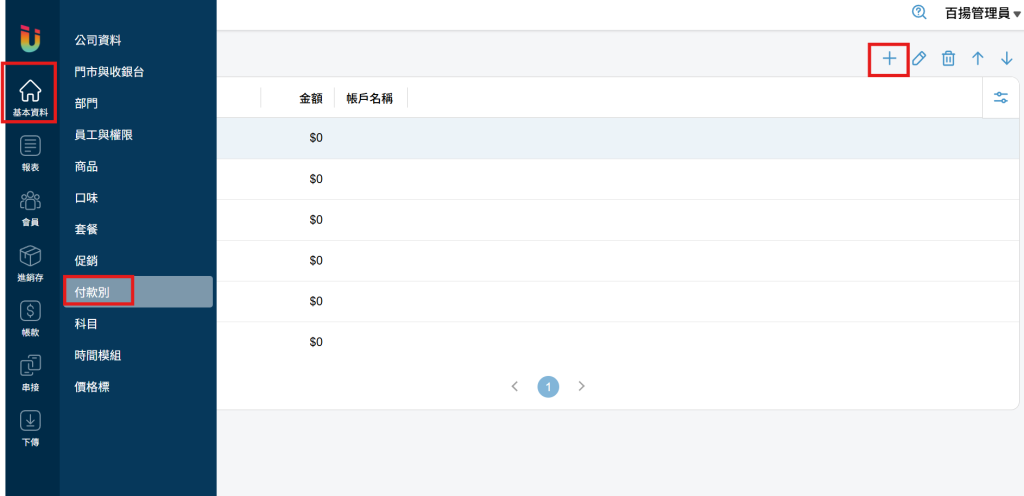Image resolution: width=1024 pixels, height=496 pixels.
Task: Click the move down arrow icon
Action: 1007,59
